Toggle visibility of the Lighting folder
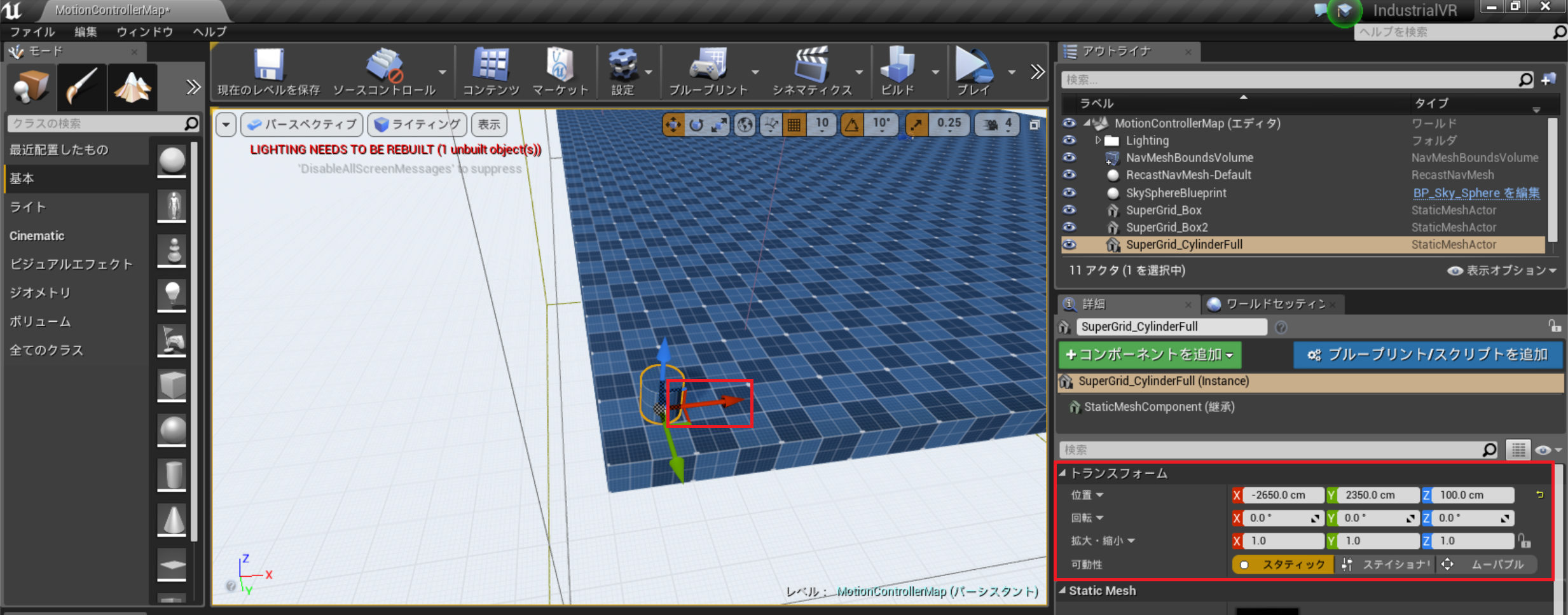The image size is (1568, 615). pos(1069,140)
